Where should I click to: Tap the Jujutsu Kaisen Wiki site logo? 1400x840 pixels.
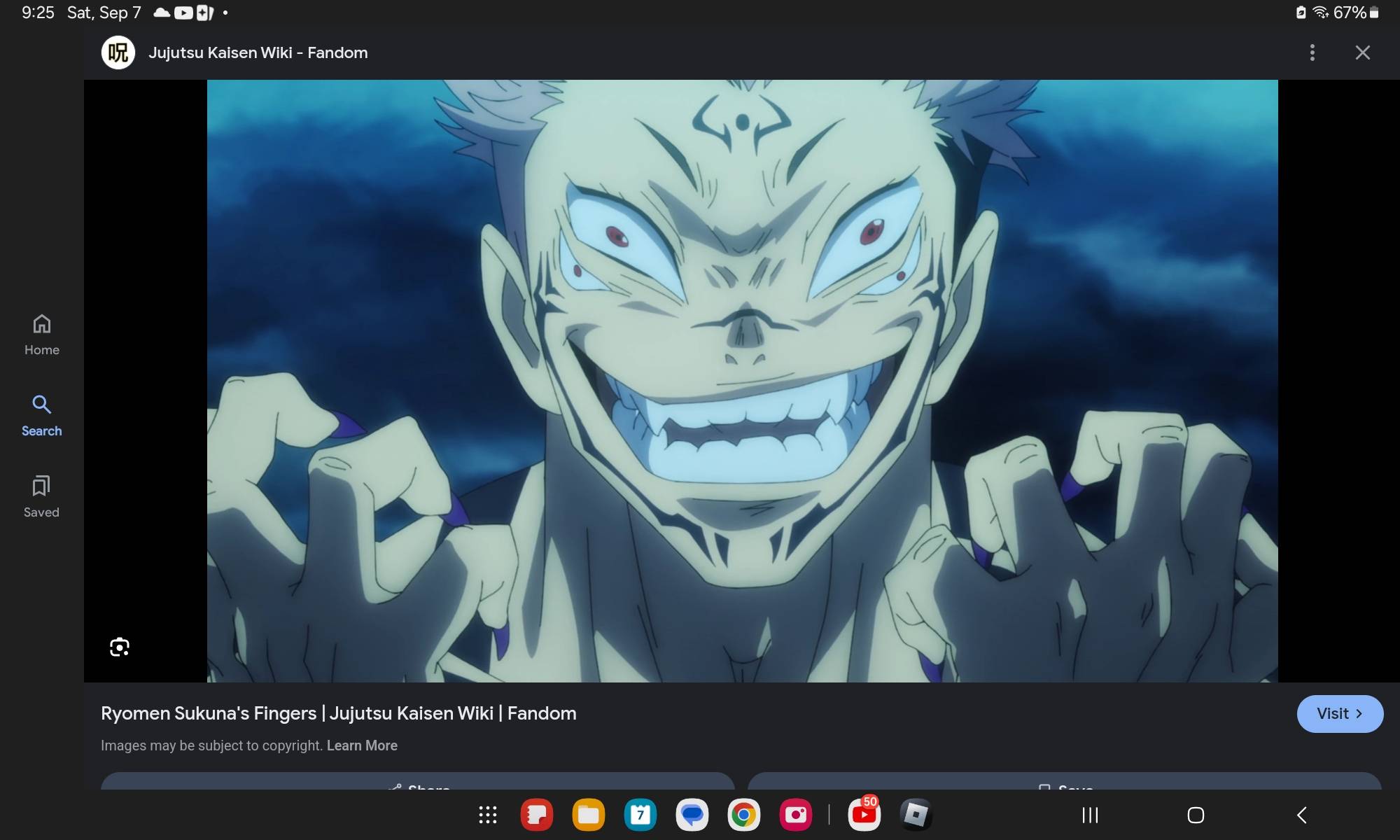click(x=118, y=52)
